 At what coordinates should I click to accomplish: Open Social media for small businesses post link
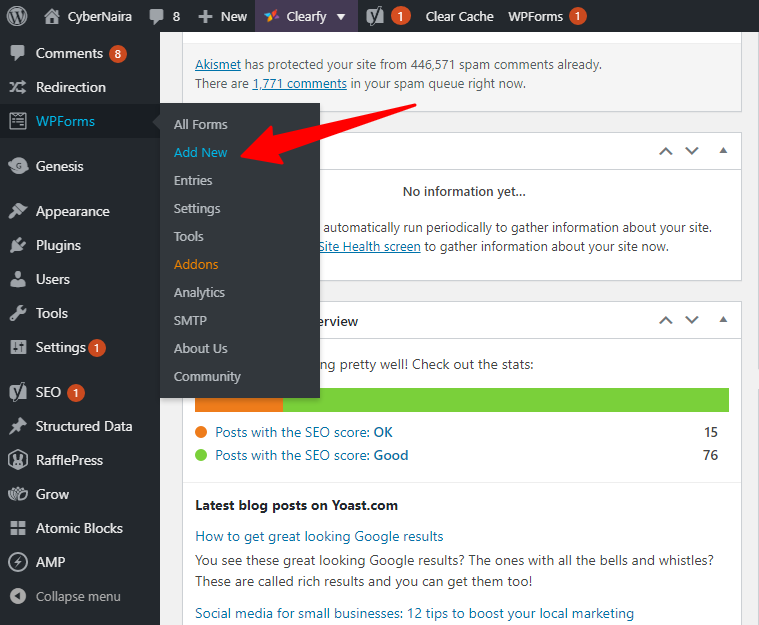coord(414,613)
